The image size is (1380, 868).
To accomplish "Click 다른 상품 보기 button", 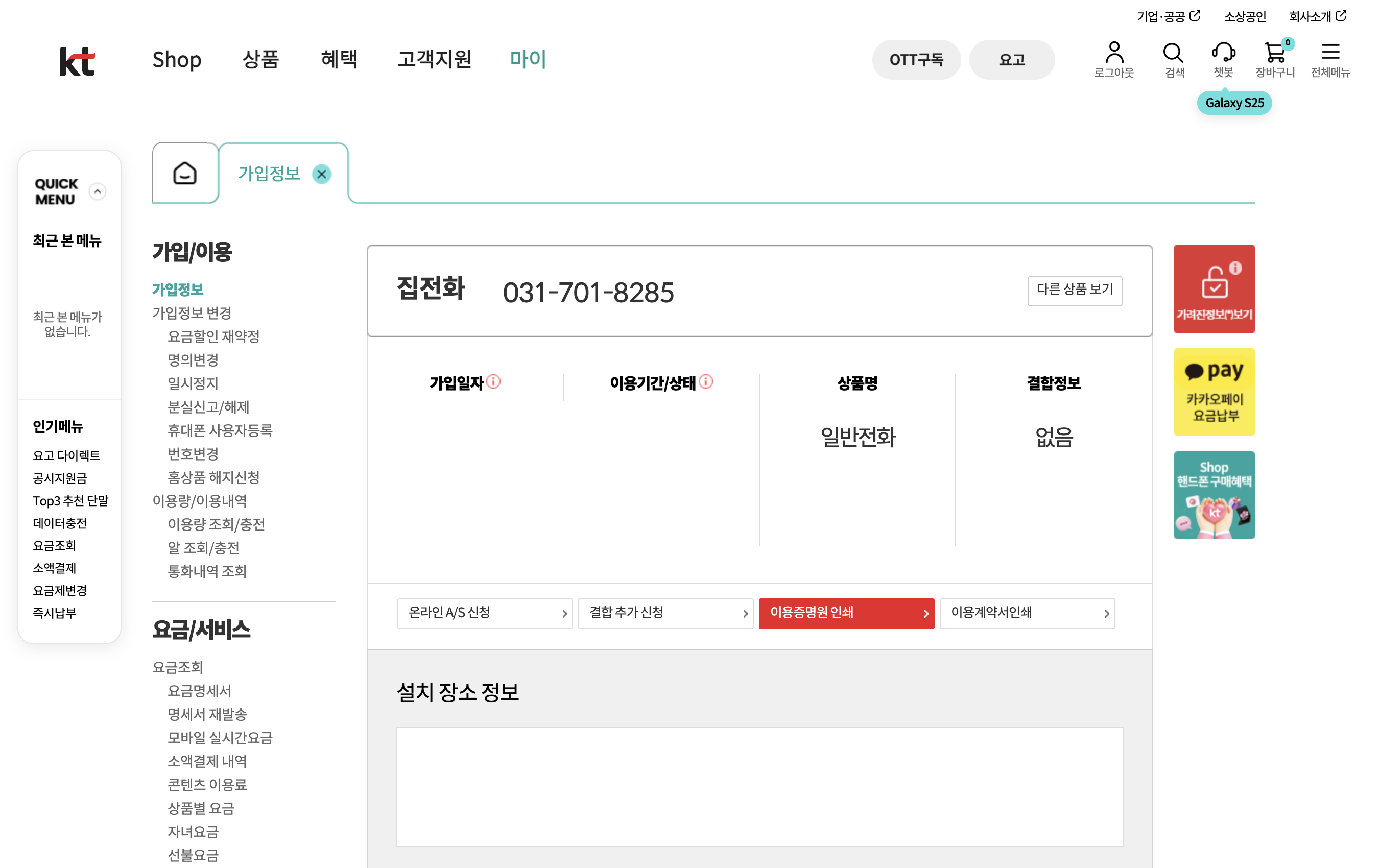I will 1075,291.
